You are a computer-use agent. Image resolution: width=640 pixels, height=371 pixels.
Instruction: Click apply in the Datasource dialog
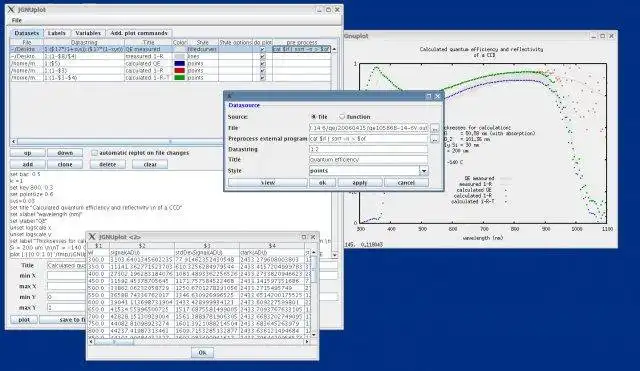point(360,183)
